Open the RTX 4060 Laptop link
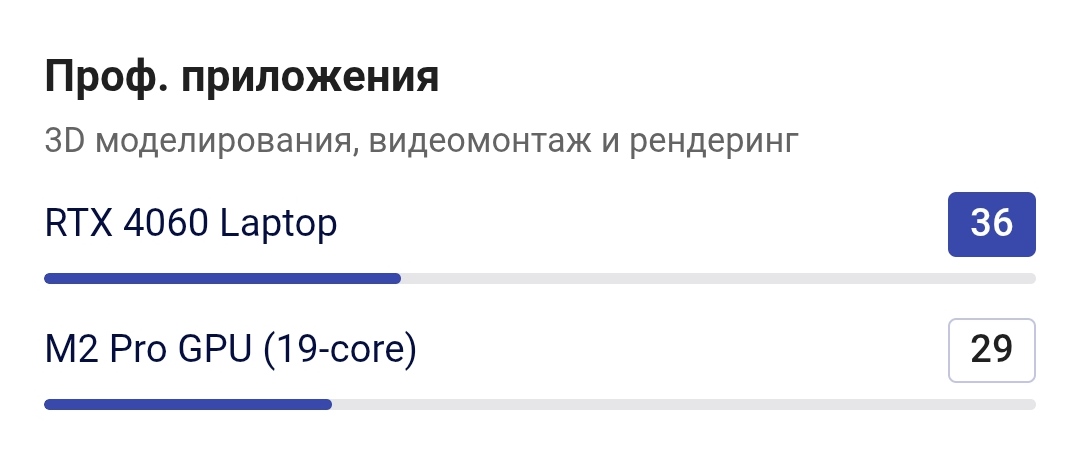Image resolution: width=1080 pixels, height=465 pixels. pos(191,224)
